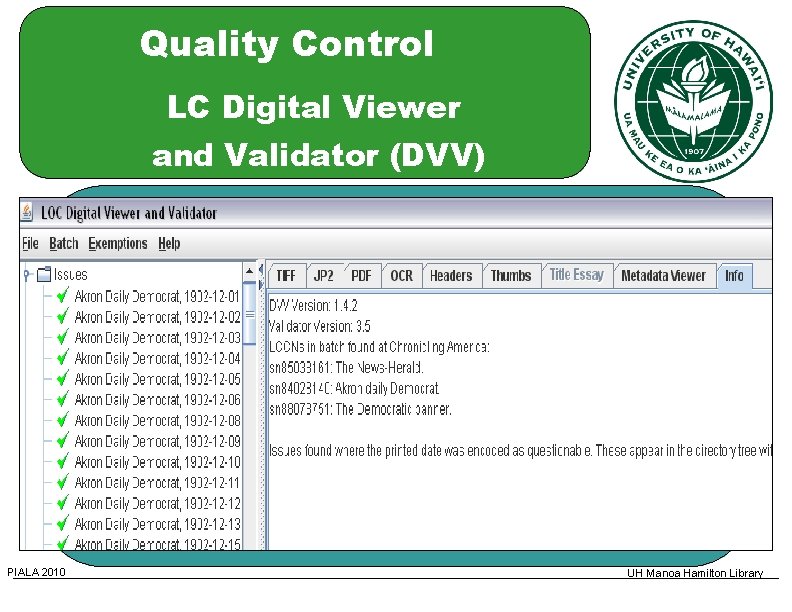Click the Java icon in title bar

point(27,212)
